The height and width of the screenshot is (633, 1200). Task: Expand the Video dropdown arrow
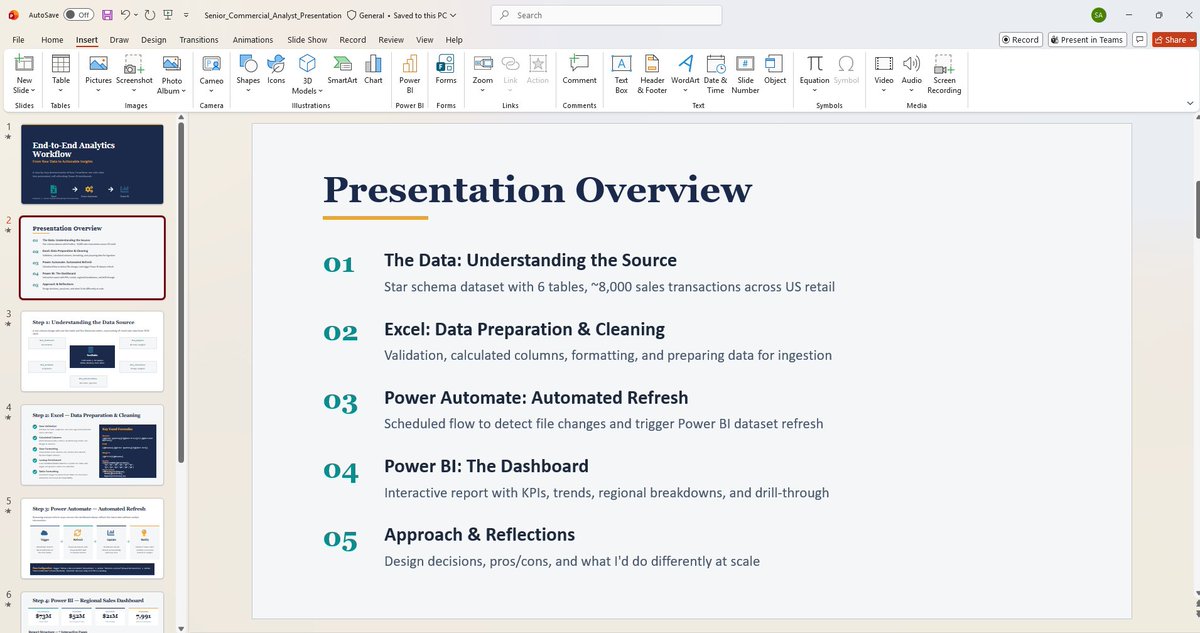tap(884, 90)
